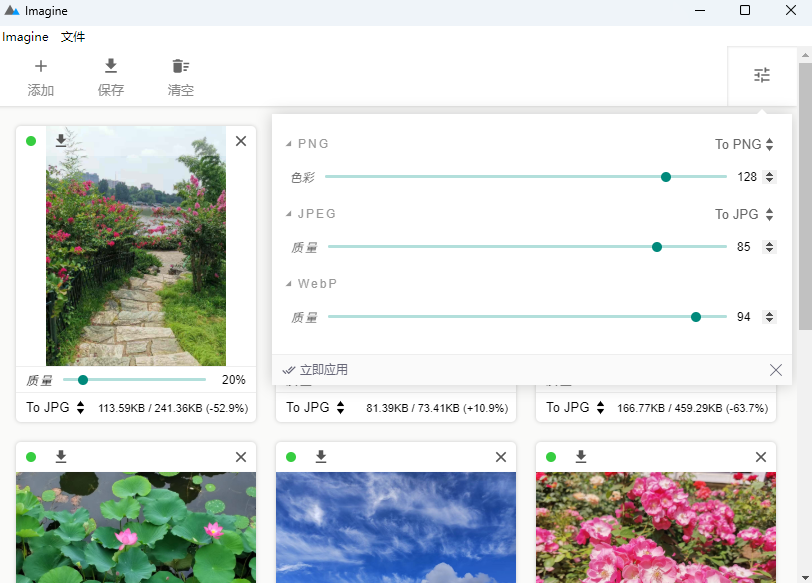Collapse the PNG settings section
The image size is (812, 583).
click(291, 143)
